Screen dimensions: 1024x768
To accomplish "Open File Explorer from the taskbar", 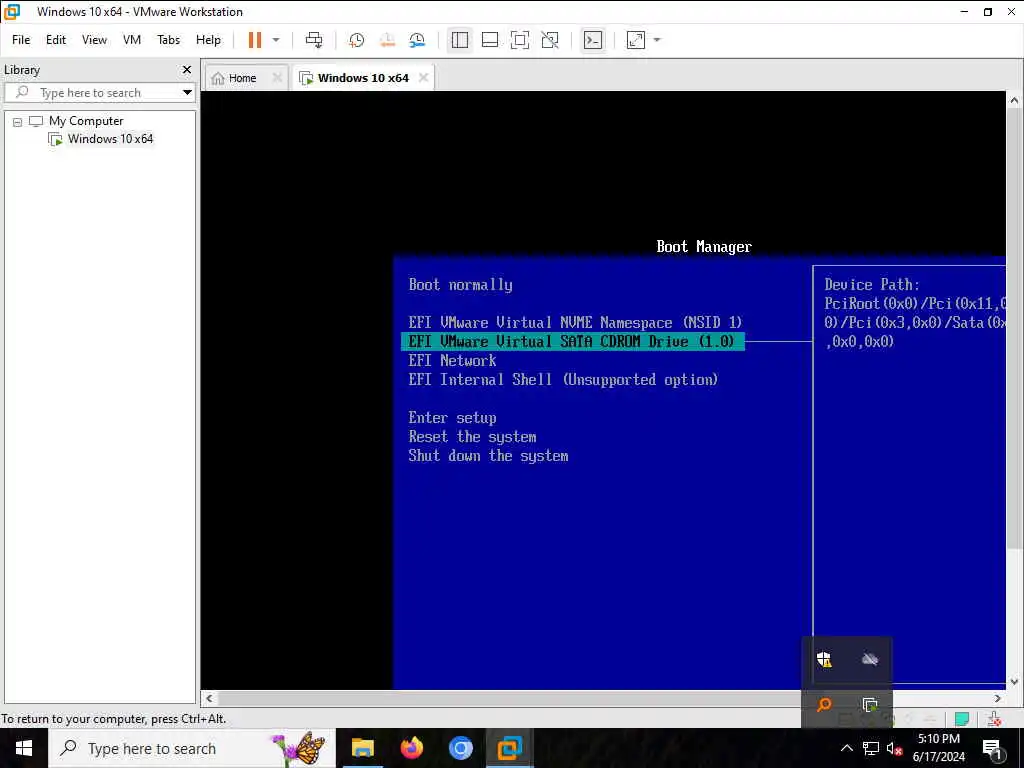I will tap(362, 748).
